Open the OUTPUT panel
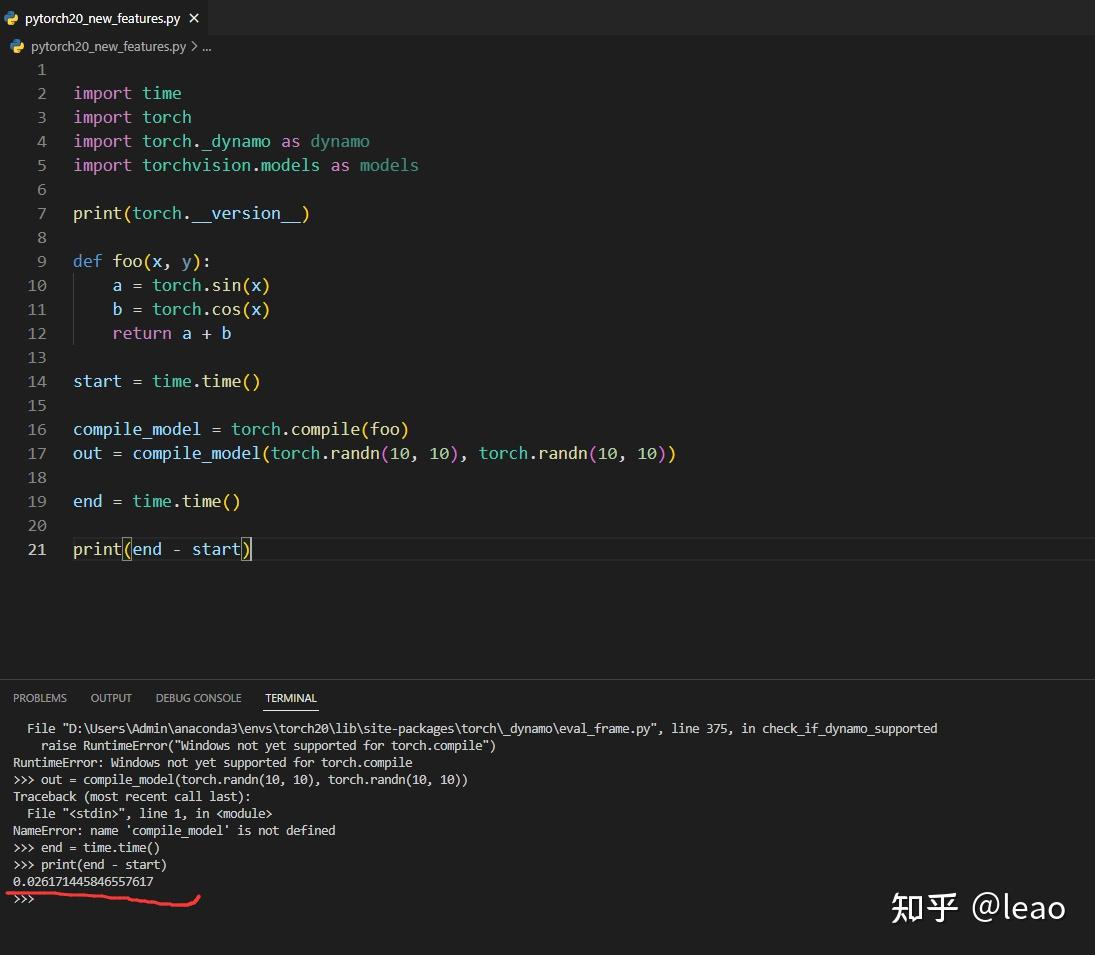The height and width of the screenshot is (955, 1095). 110,697
